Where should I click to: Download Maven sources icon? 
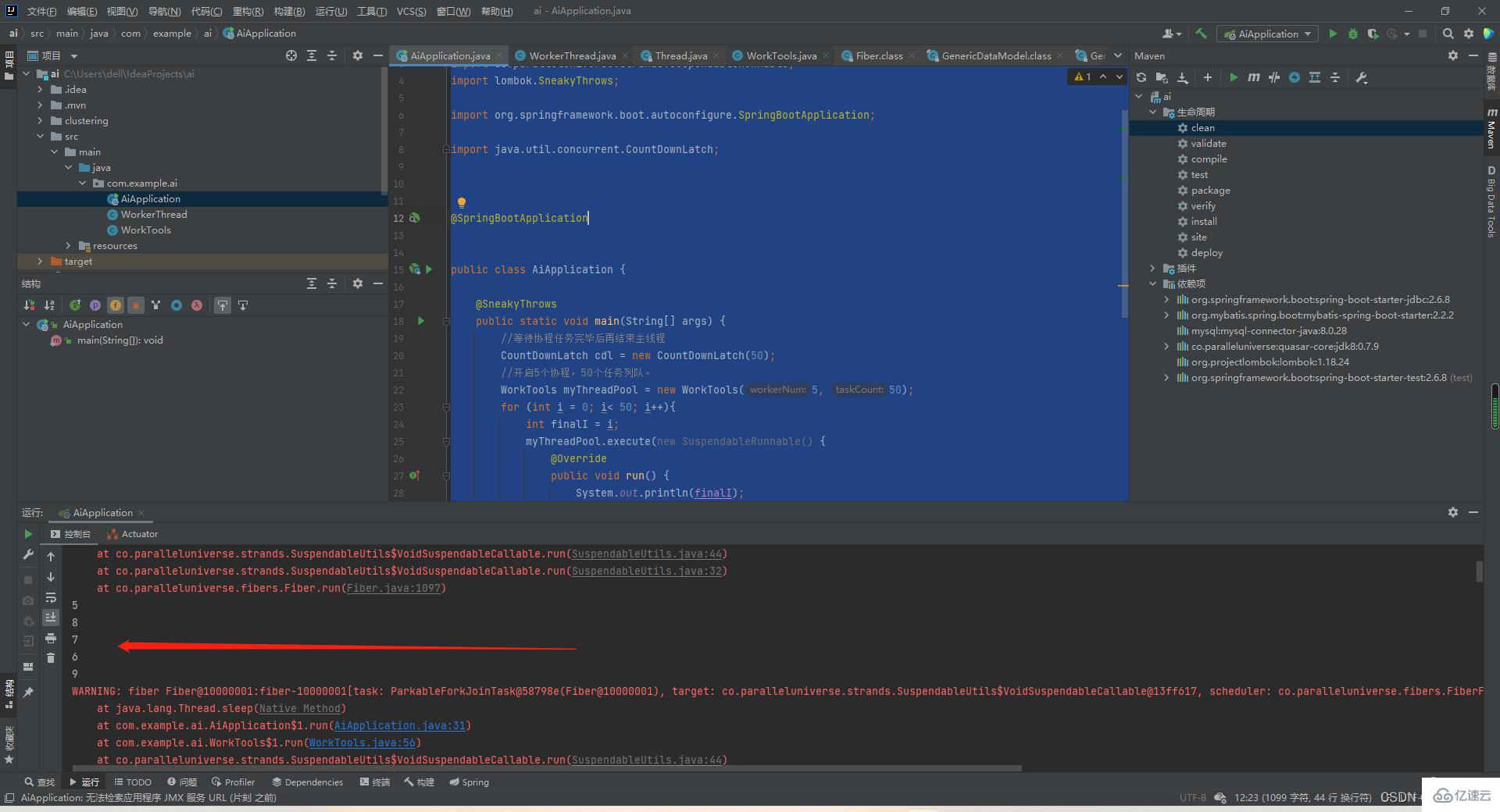click(x=1183, y=77)
